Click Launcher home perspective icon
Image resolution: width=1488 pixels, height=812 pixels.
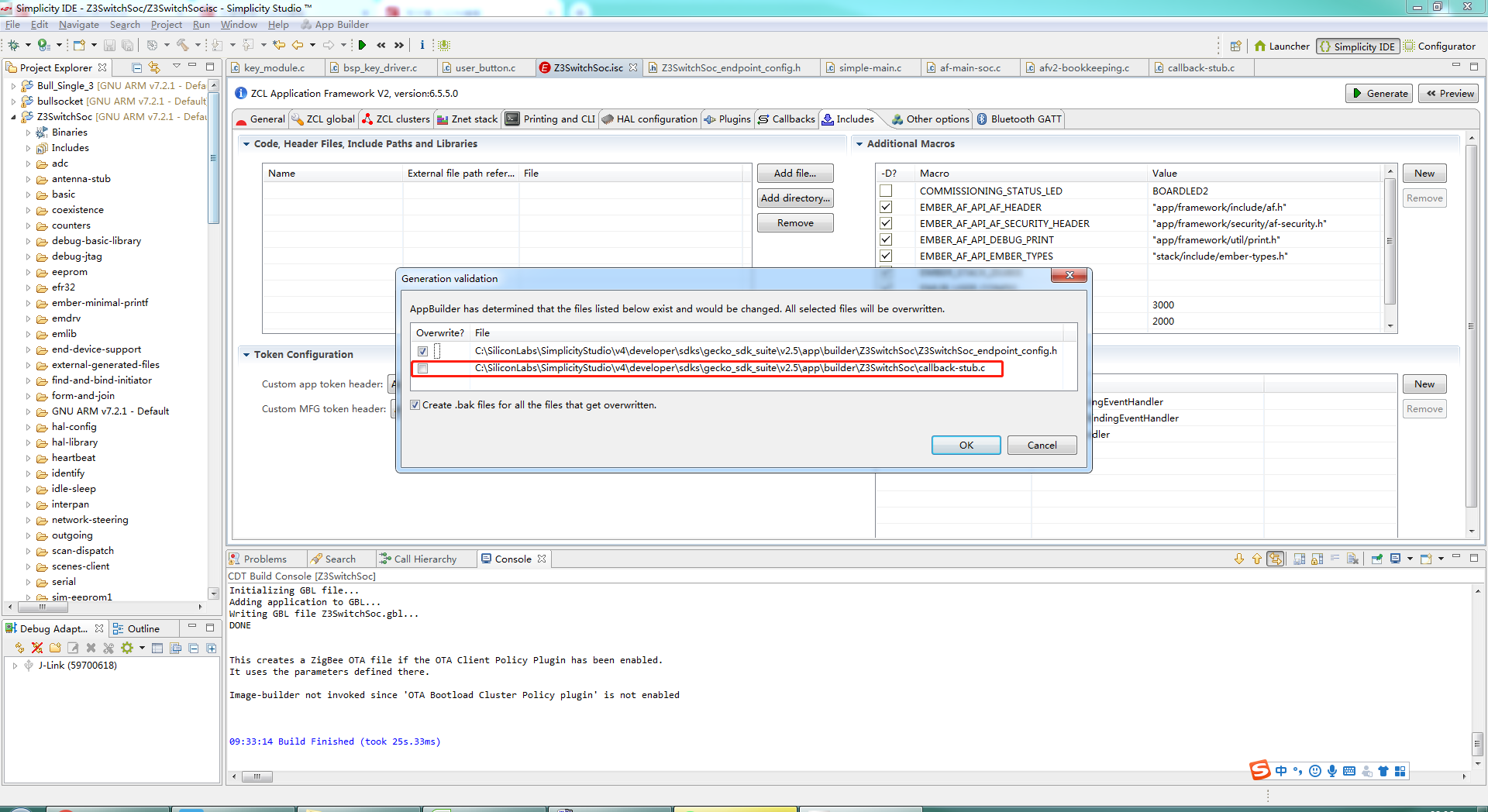tap(1282, 46)
